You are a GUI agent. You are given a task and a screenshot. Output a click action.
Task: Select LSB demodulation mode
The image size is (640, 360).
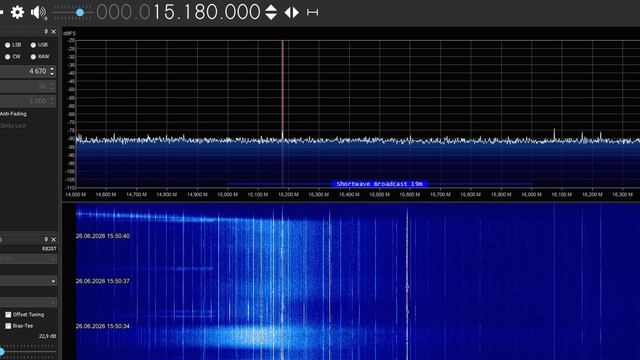7,45
